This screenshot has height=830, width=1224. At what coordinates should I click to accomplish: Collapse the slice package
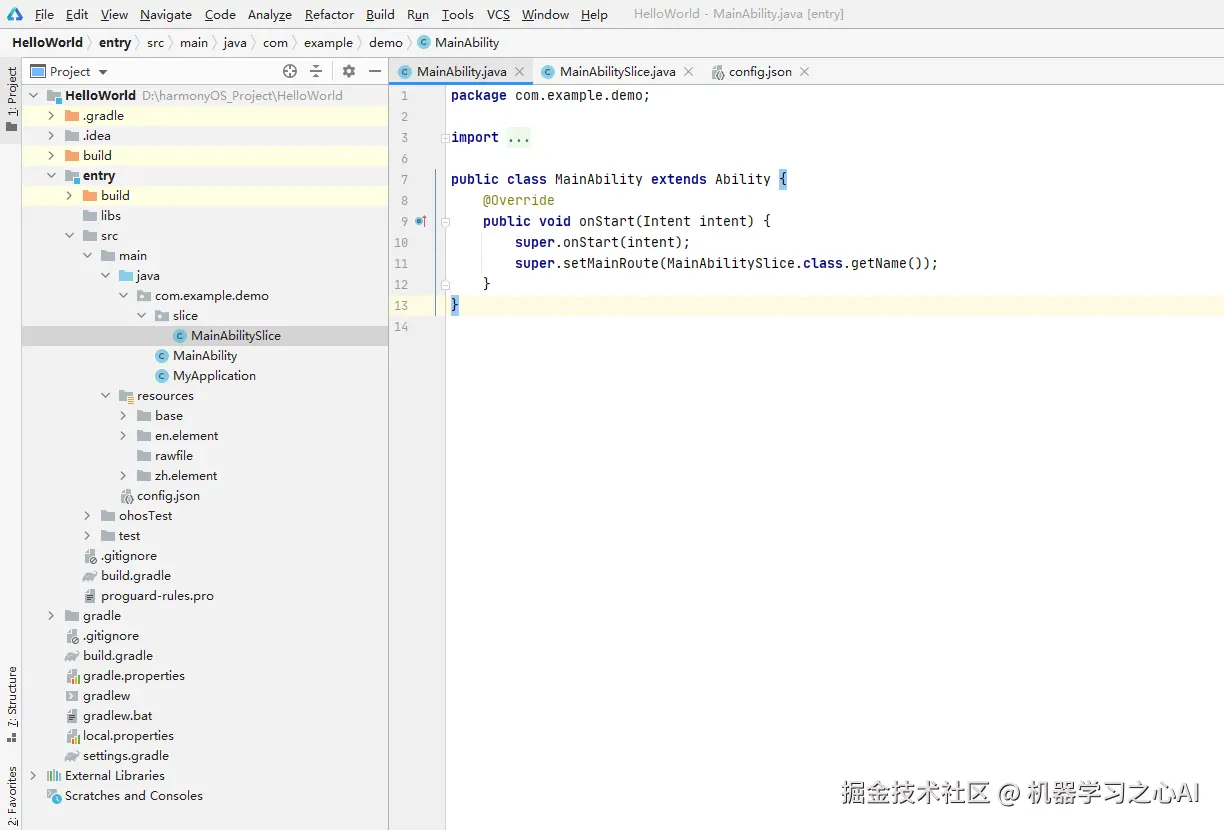pos(141,316)
